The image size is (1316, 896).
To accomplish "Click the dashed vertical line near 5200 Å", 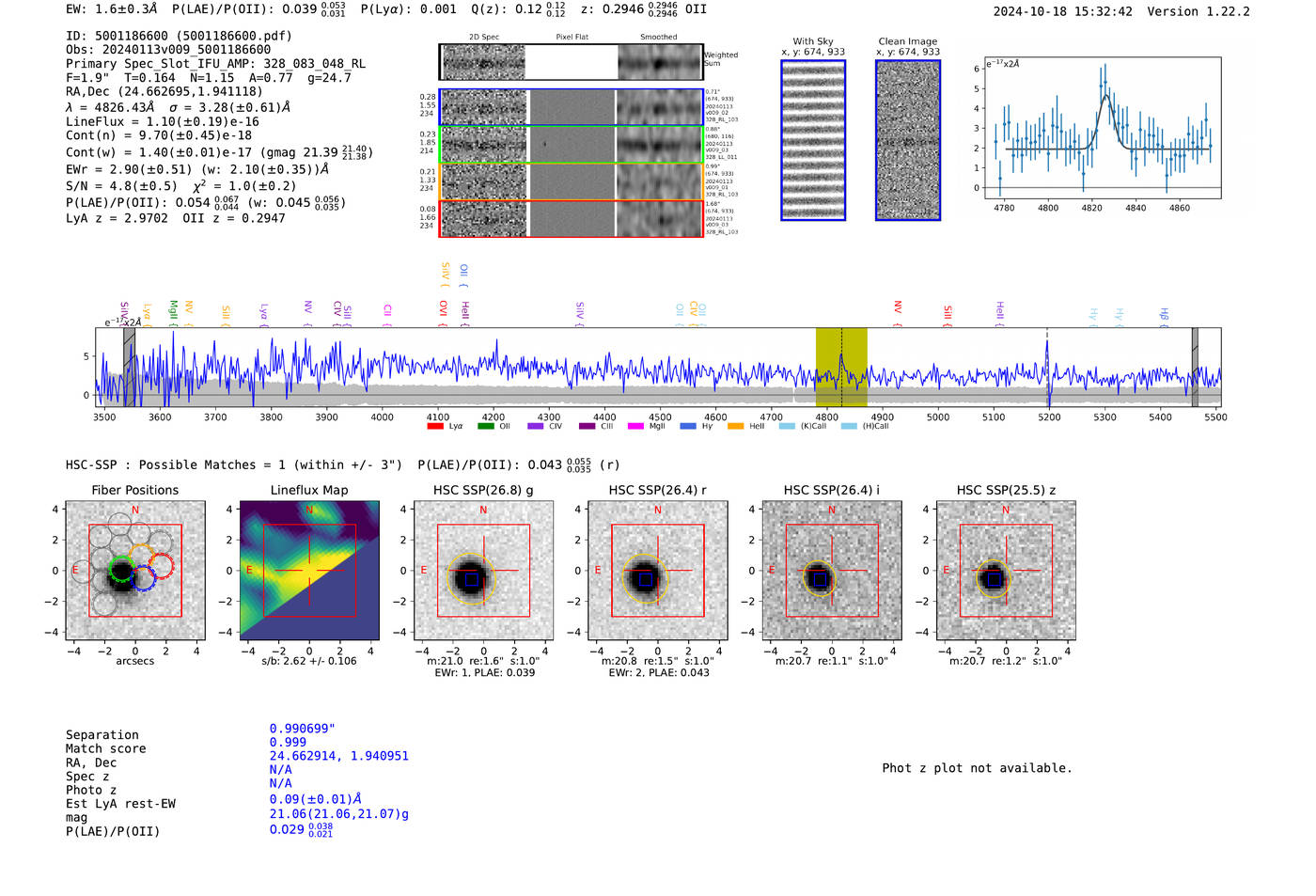I will (1047, 368).
